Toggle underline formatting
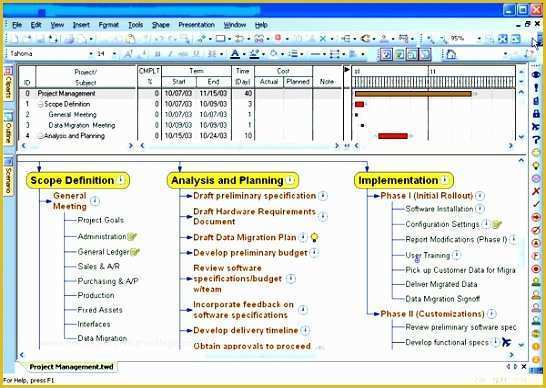The image size is (546, 388). (x=196, y=54)
